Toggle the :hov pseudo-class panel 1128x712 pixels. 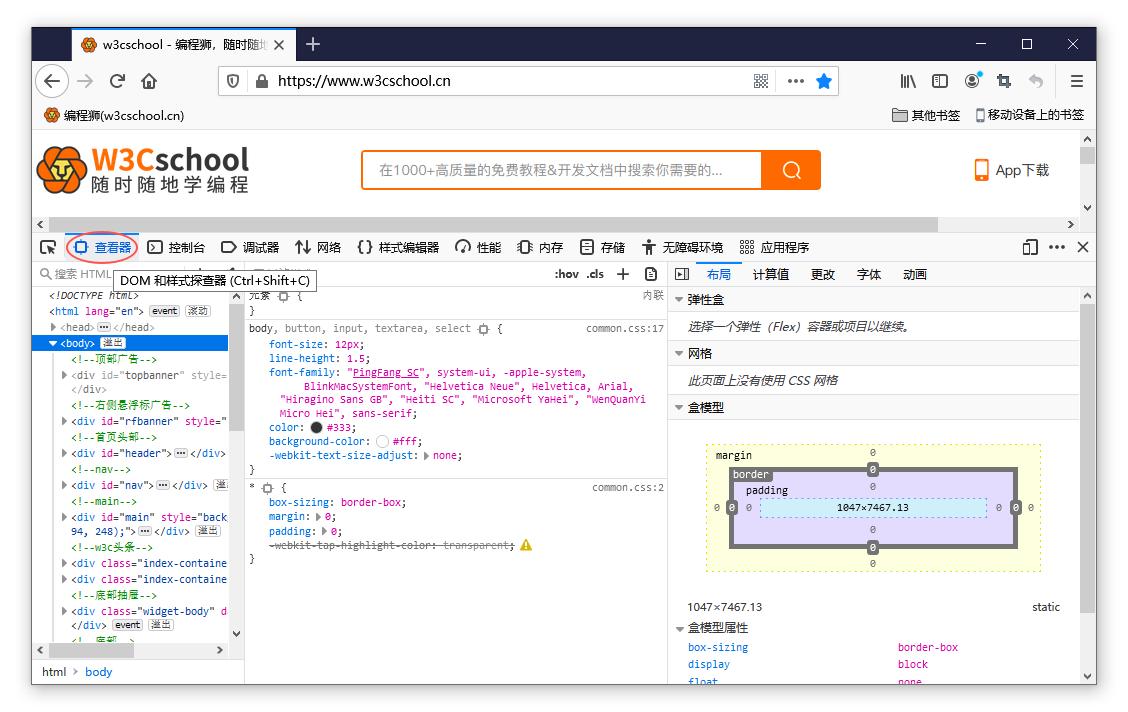click(x=566, y=274)
